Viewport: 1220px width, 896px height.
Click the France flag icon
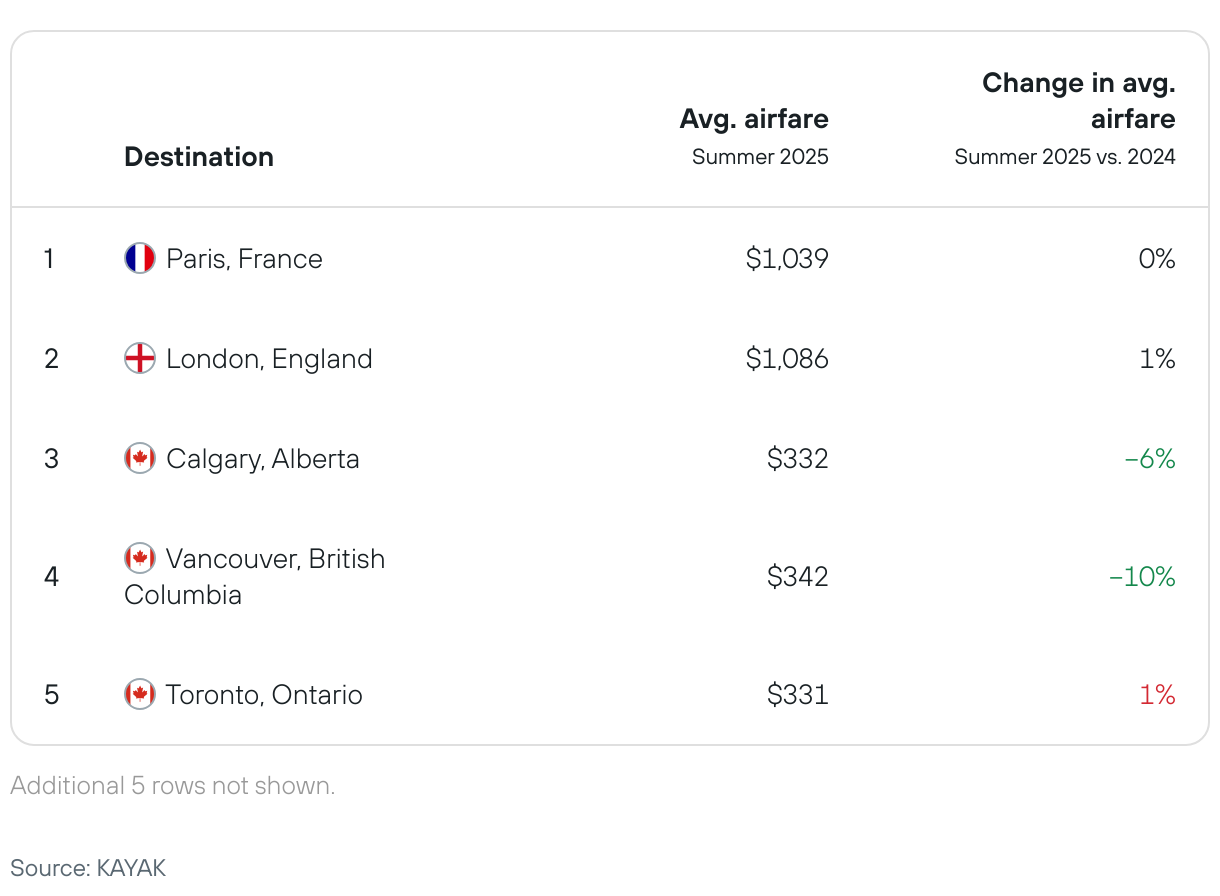140,259
